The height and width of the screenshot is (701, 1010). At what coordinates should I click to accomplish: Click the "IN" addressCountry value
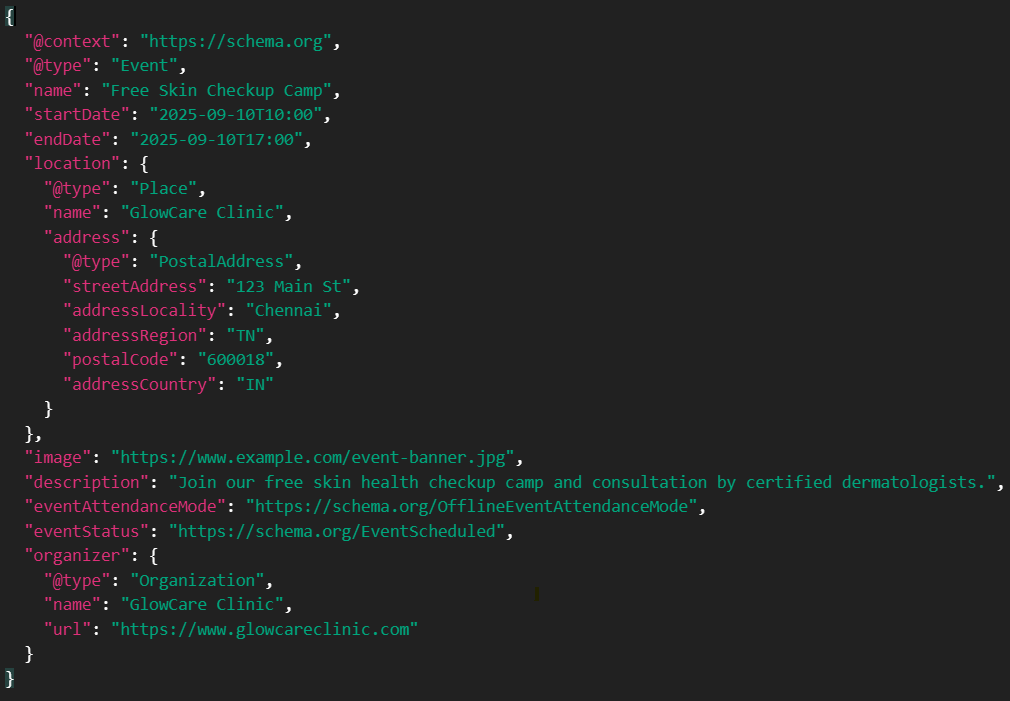pos(255,384)
